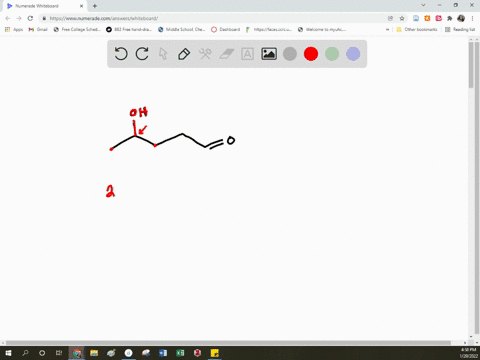The width and height of the screenshot is (480, 360).
Task: Open Sticky Notes from taskbar
Action: coord(215,353)
